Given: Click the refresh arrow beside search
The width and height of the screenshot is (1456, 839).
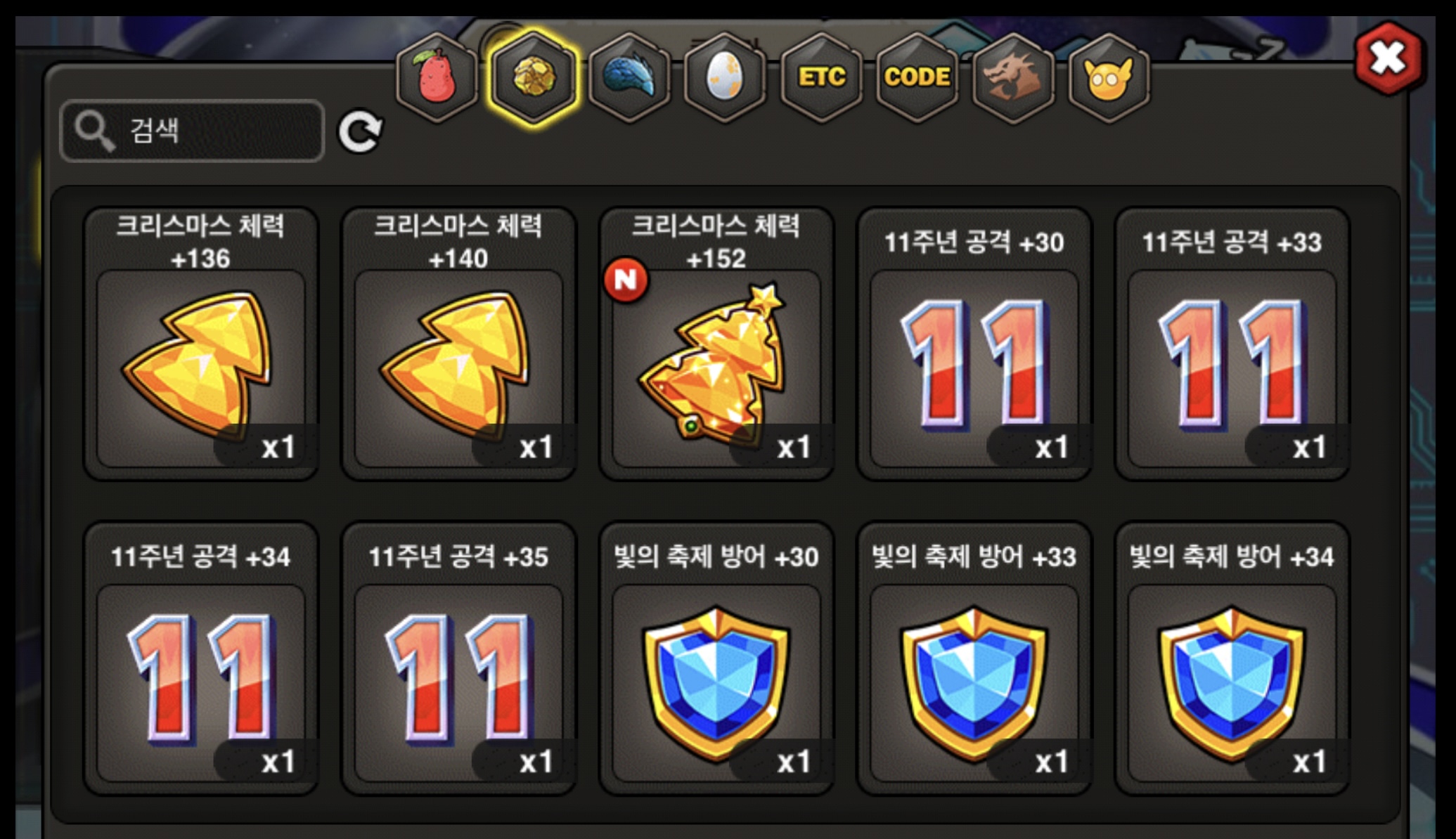Looking at the screenshot, I should point(360,131).
